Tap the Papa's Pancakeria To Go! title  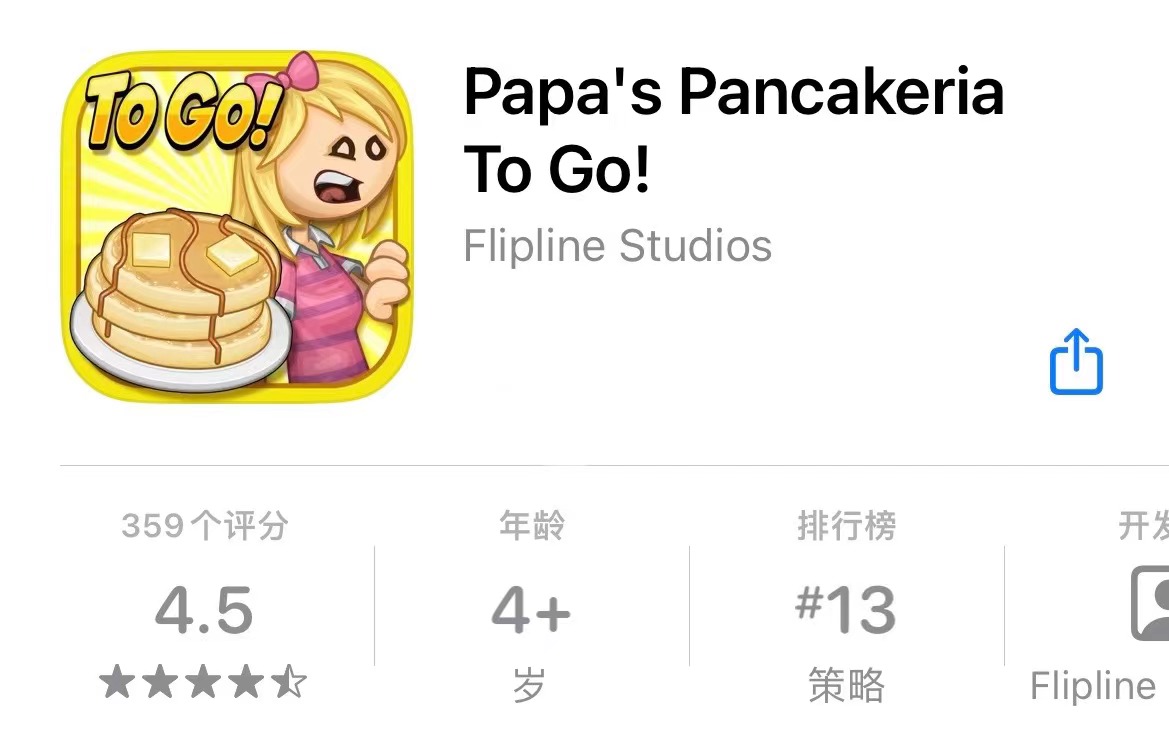[734, 130]
